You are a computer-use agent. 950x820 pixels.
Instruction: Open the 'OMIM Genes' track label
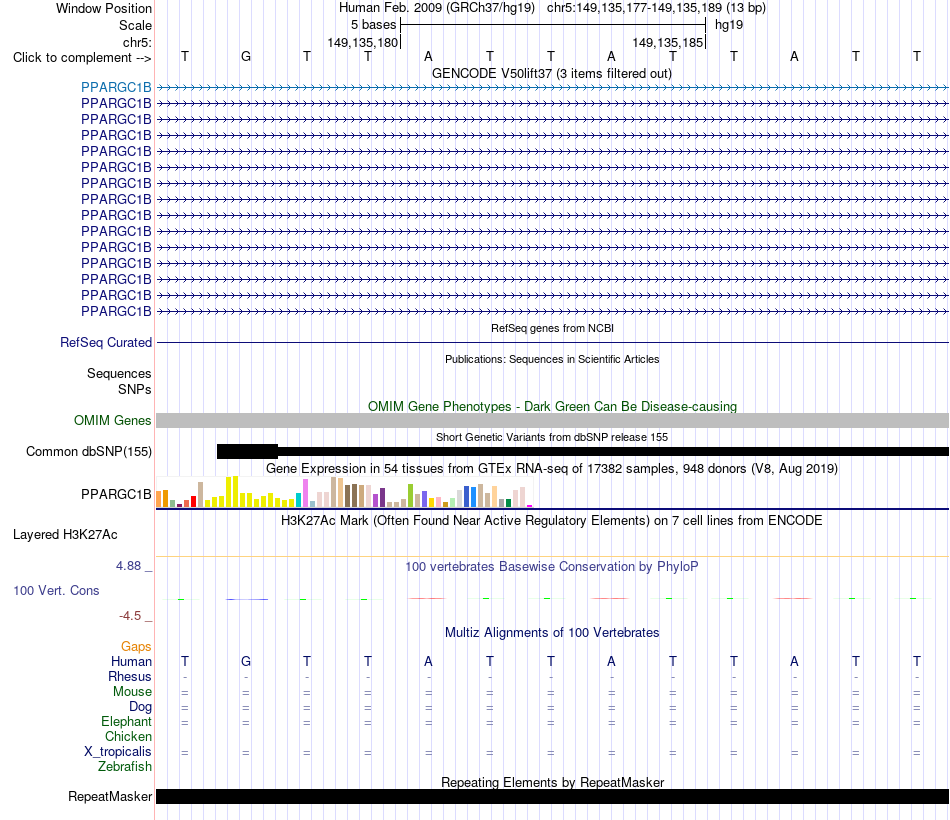click(112, 421)
